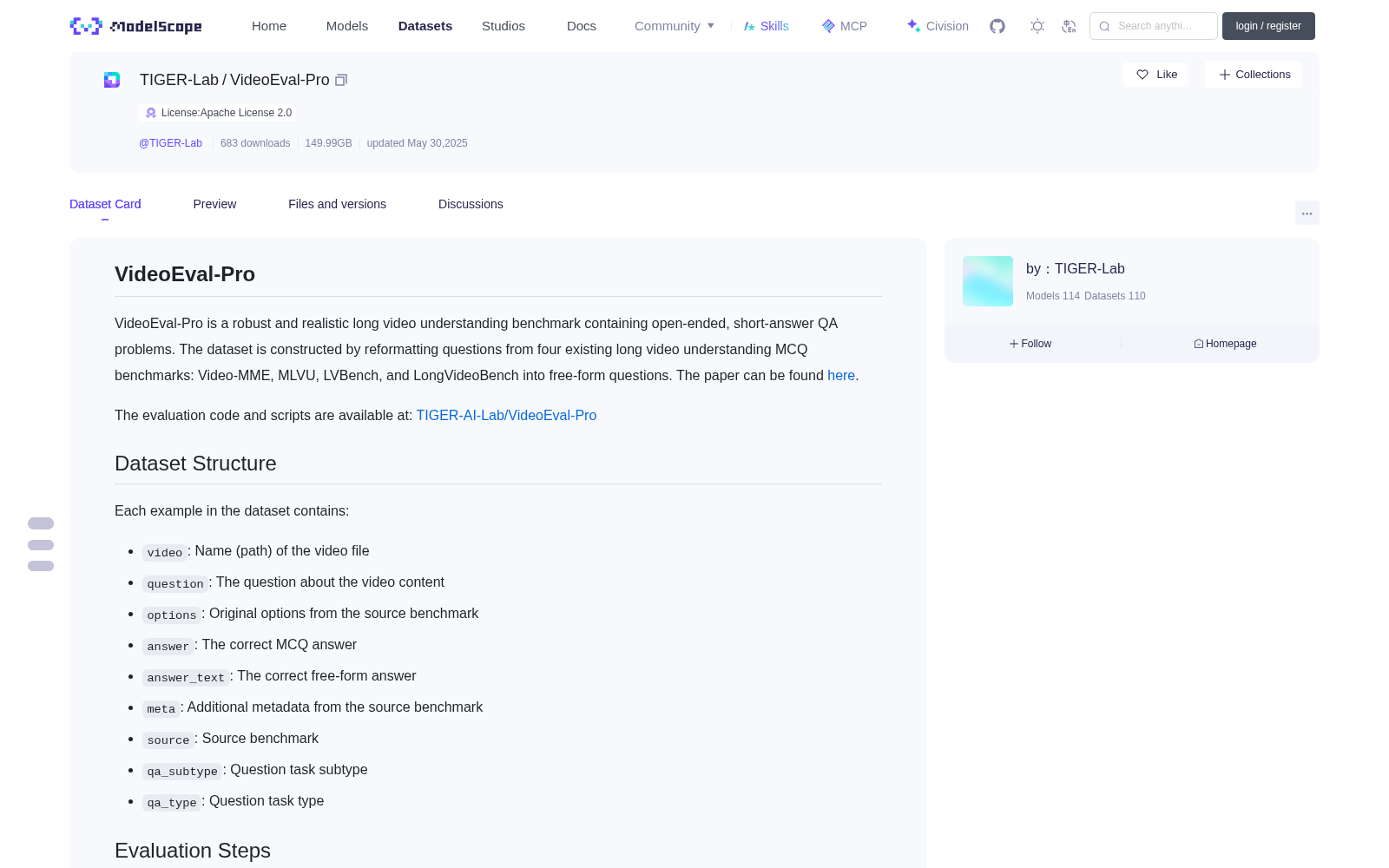Screen dimensions: 1389x868
Task: Click the TIGER-Lab gradient avatar thumbnail
Action: click(988, 281)
